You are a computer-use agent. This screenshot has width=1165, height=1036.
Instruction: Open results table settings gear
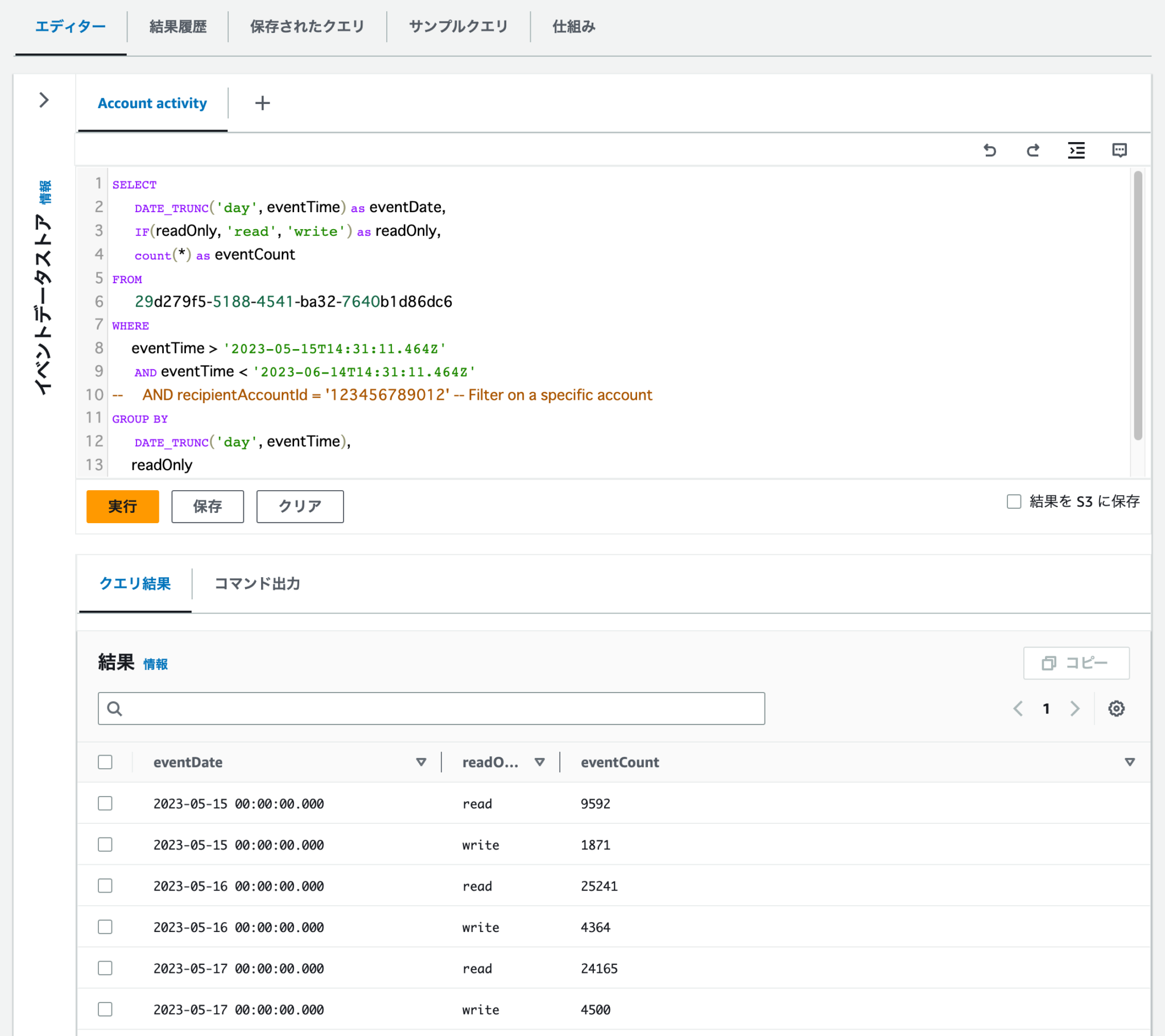(1116, 708)
